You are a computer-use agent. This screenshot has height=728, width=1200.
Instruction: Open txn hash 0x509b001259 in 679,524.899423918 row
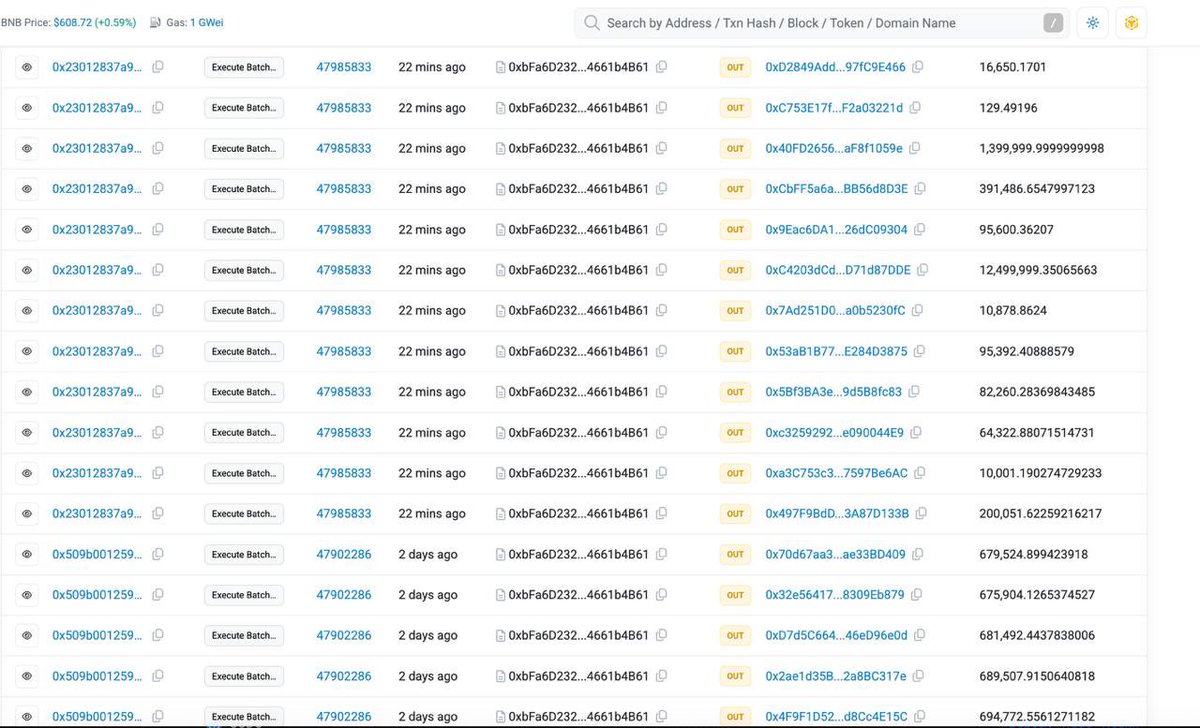pyautogui.click(x=97, y=554)
